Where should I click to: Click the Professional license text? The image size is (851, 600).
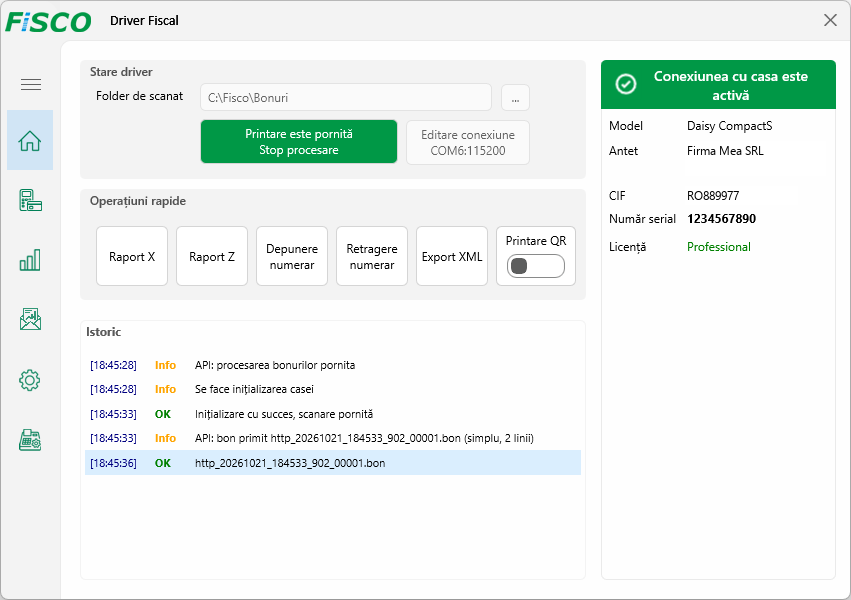coord(719,247)
